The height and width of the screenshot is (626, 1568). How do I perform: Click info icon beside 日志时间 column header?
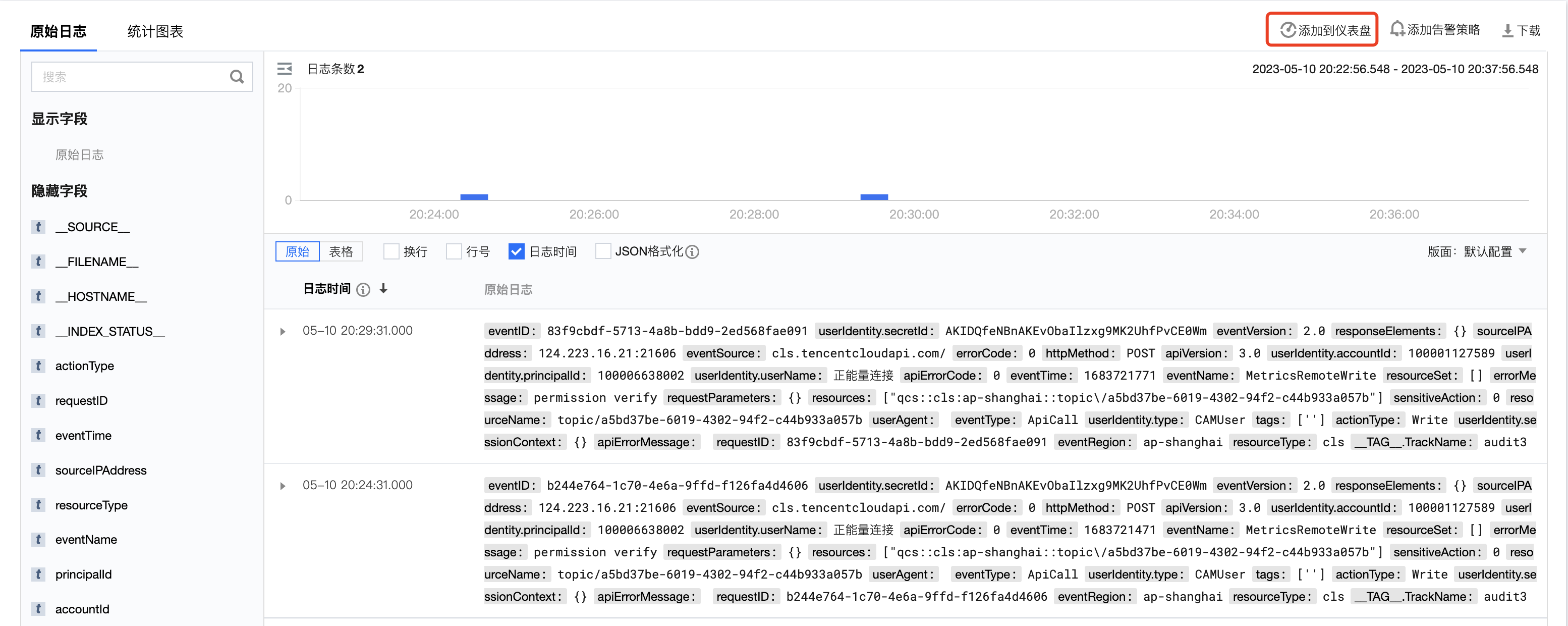pos(363,290)
